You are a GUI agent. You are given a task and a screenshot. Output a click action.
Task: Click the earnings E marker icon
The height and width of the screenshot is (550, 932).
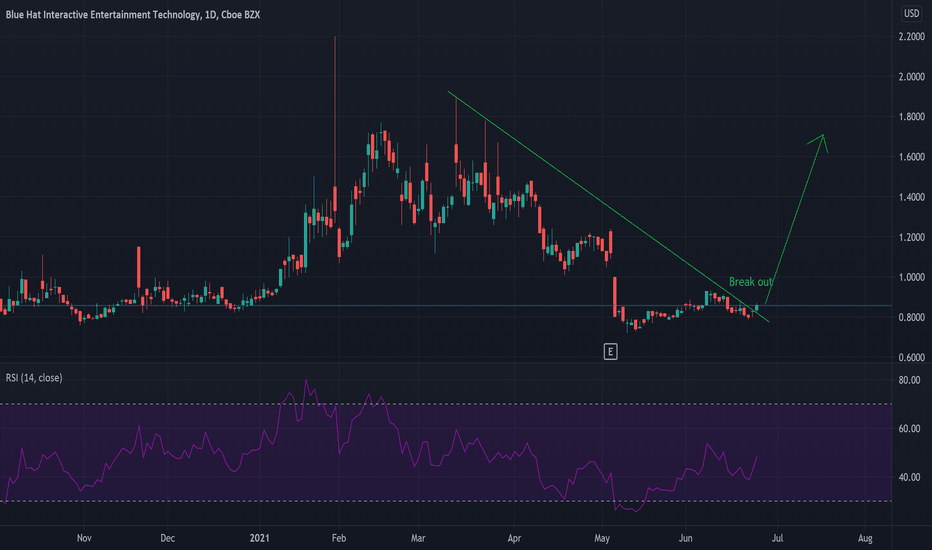pyautogui.click(x=610, y=352)
